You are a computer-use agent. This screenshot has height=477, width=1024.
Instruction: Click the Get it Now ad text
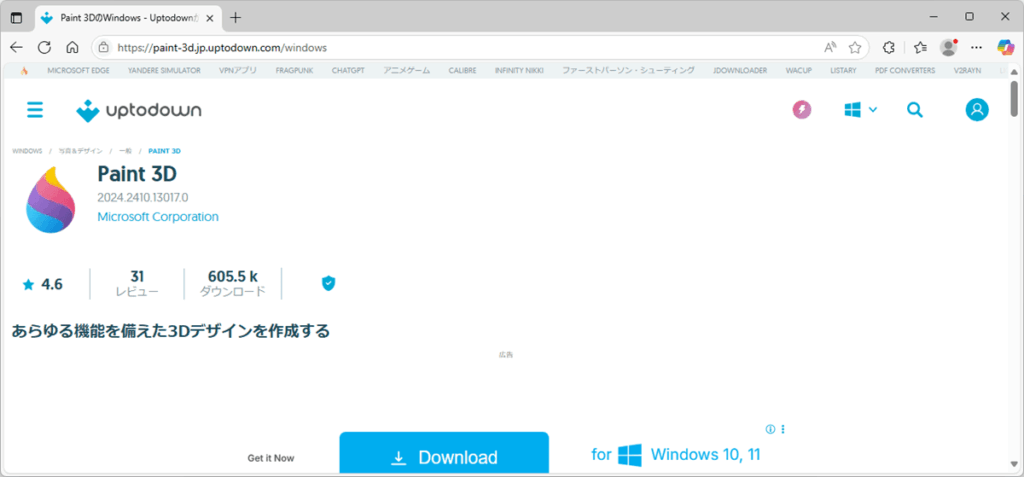271,458
